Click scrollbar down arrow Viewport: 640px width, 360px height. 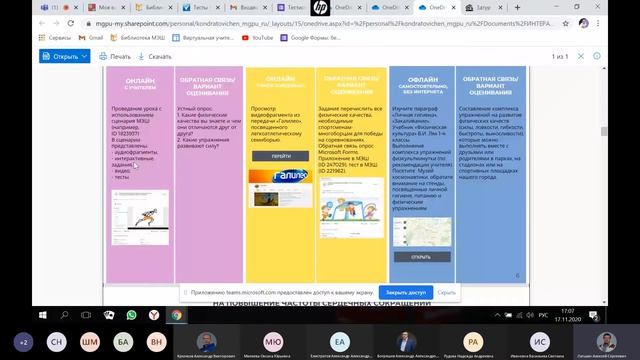[x=604, y=302]
